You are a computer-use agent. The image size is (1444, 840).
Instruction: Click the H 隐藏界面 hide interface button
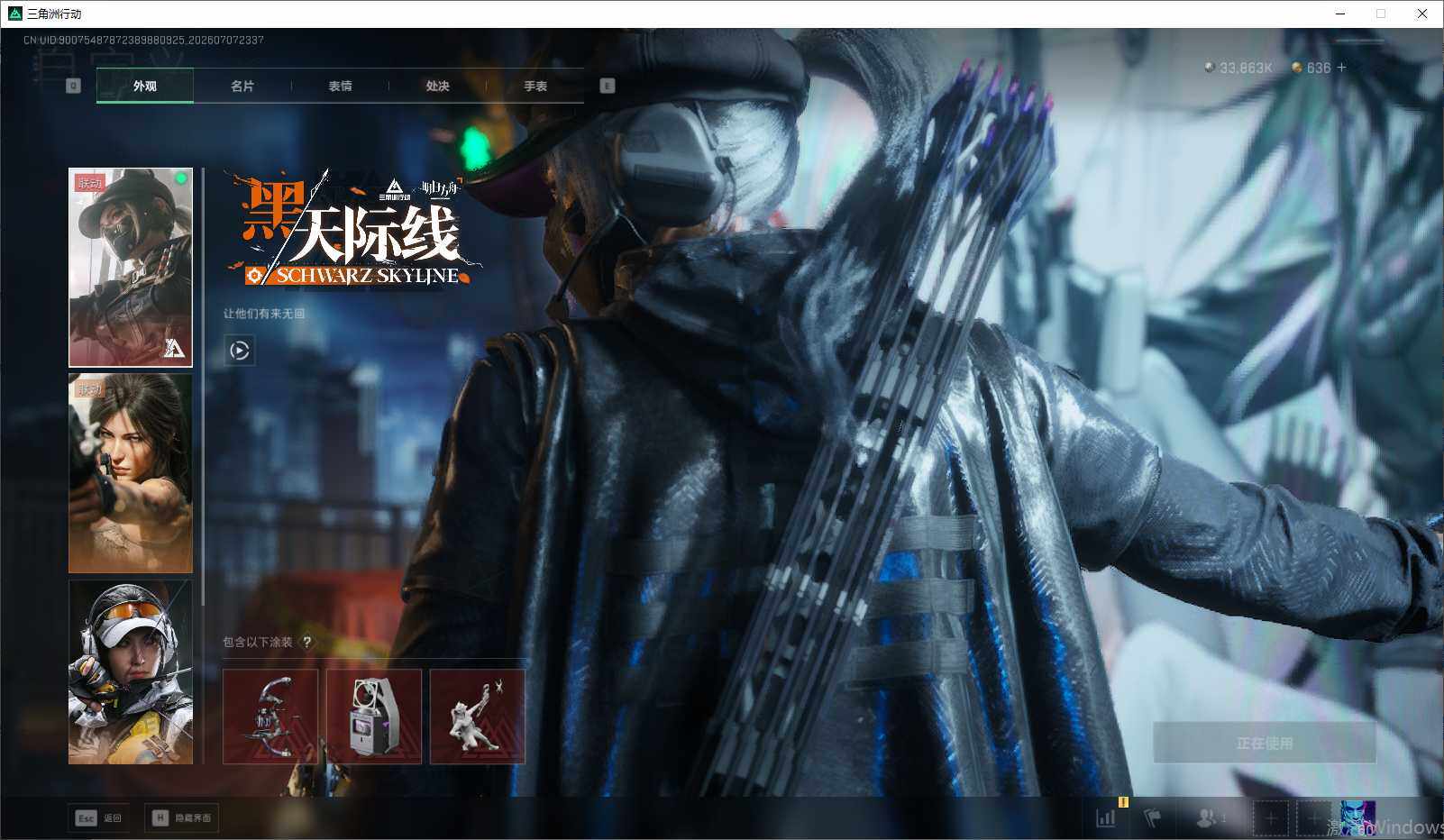click(182, 817)
